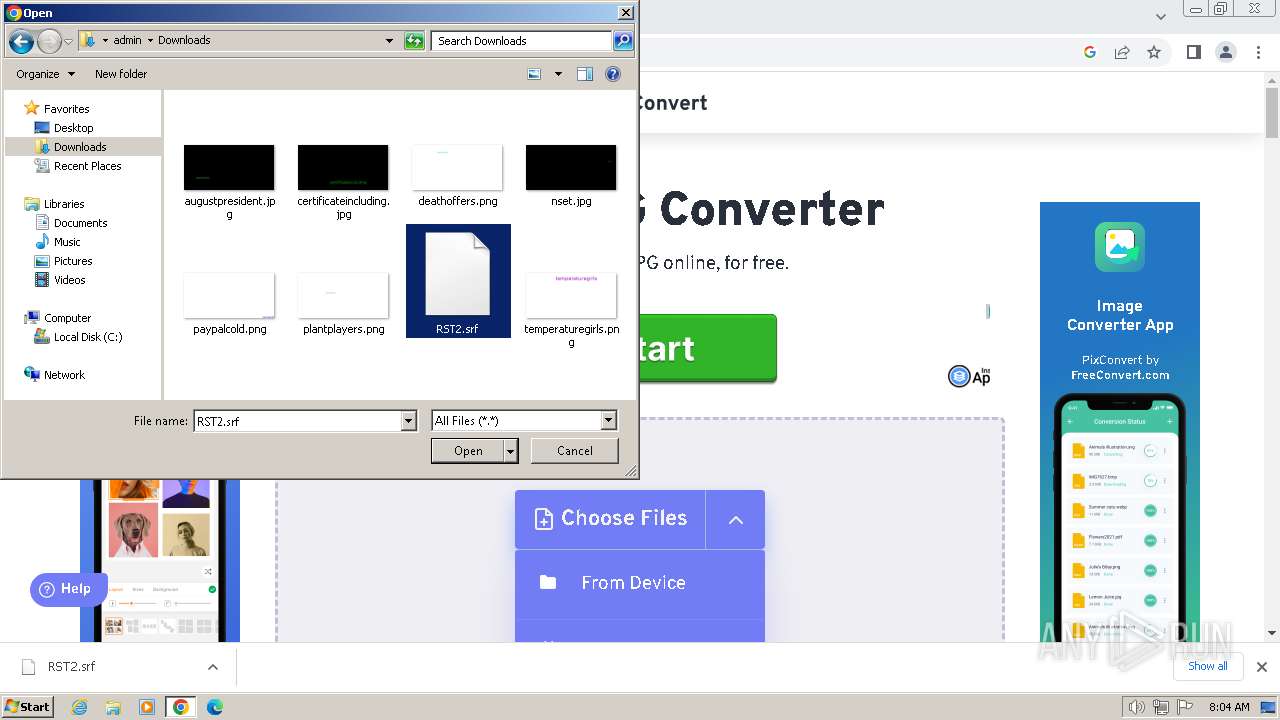
Task: Click the admin breadcrumb segment
Action: pyautogui.click(x=127, y=41)
